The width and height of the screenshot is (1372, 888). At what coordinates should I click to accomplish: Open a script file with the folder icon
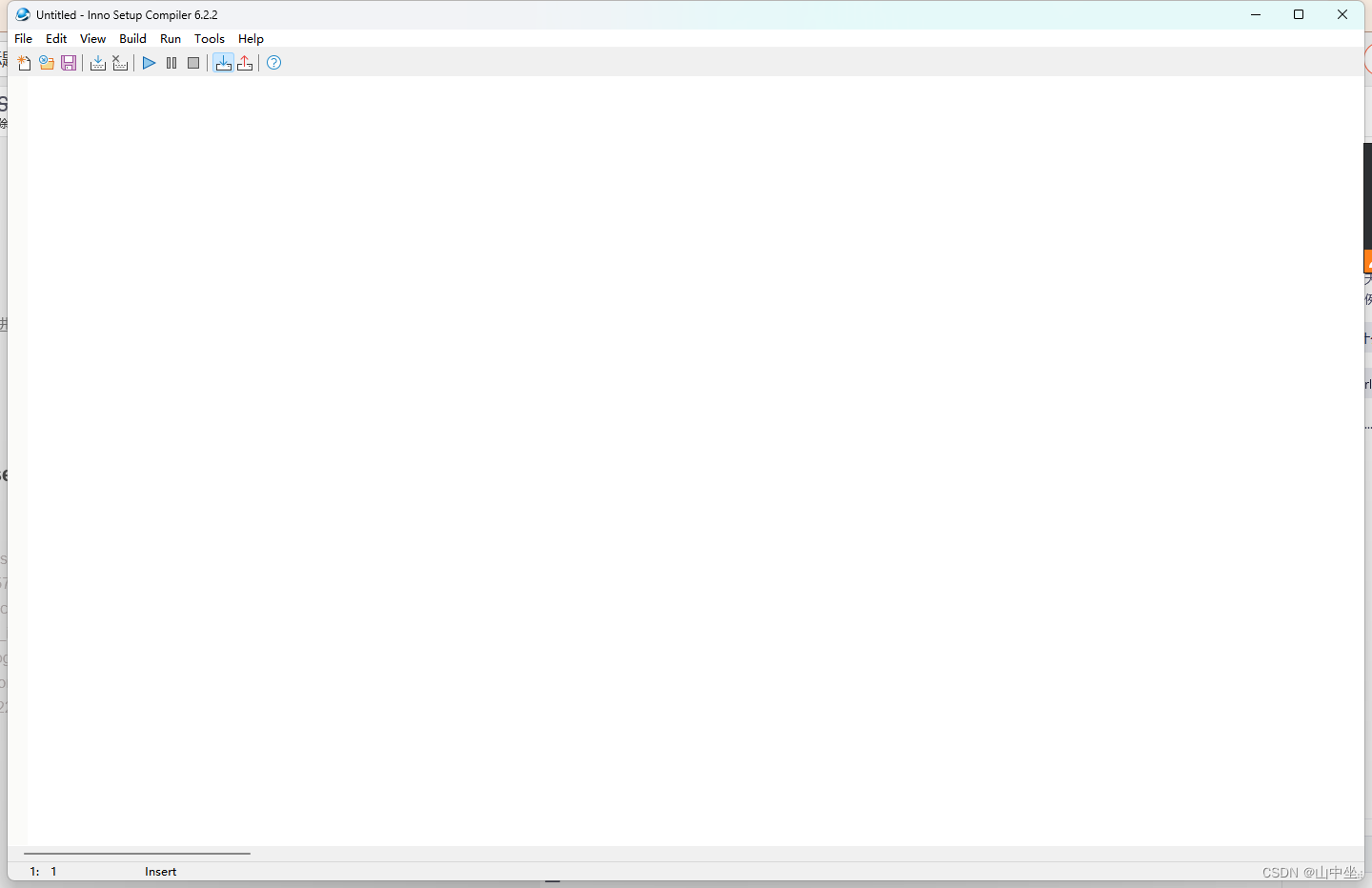click(x=47, y=63)
